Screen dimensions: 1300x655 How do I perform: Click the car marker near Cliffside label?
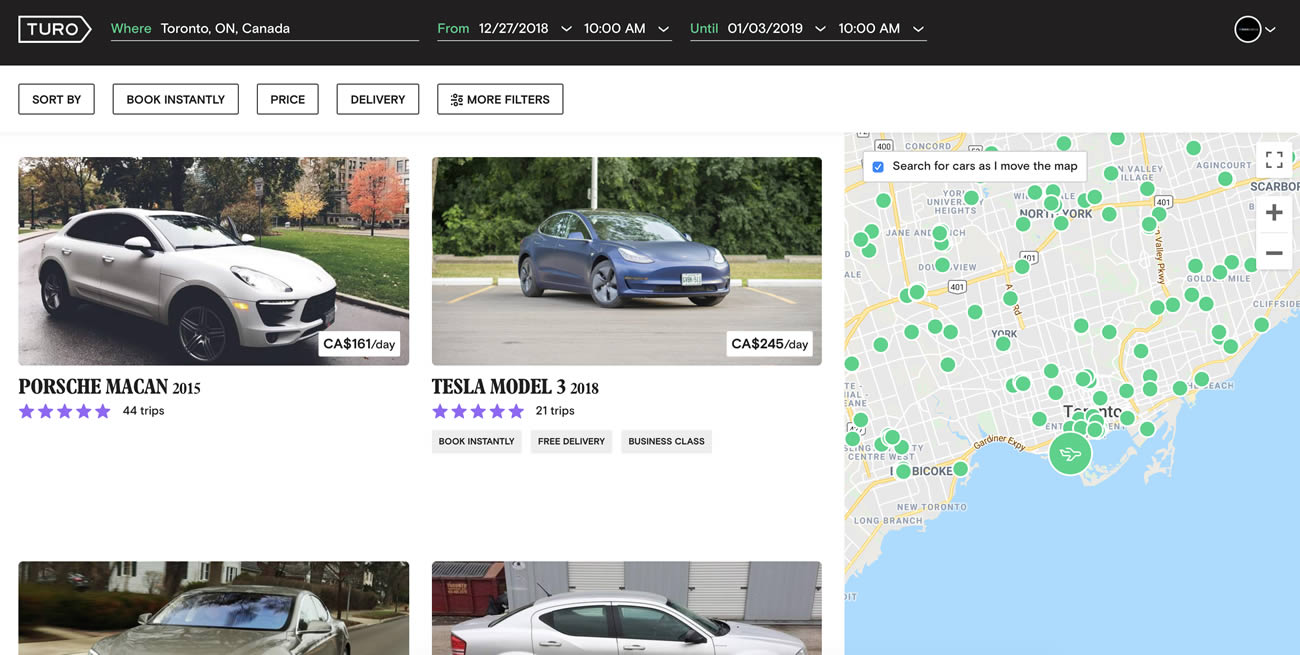coord(1262,325)
